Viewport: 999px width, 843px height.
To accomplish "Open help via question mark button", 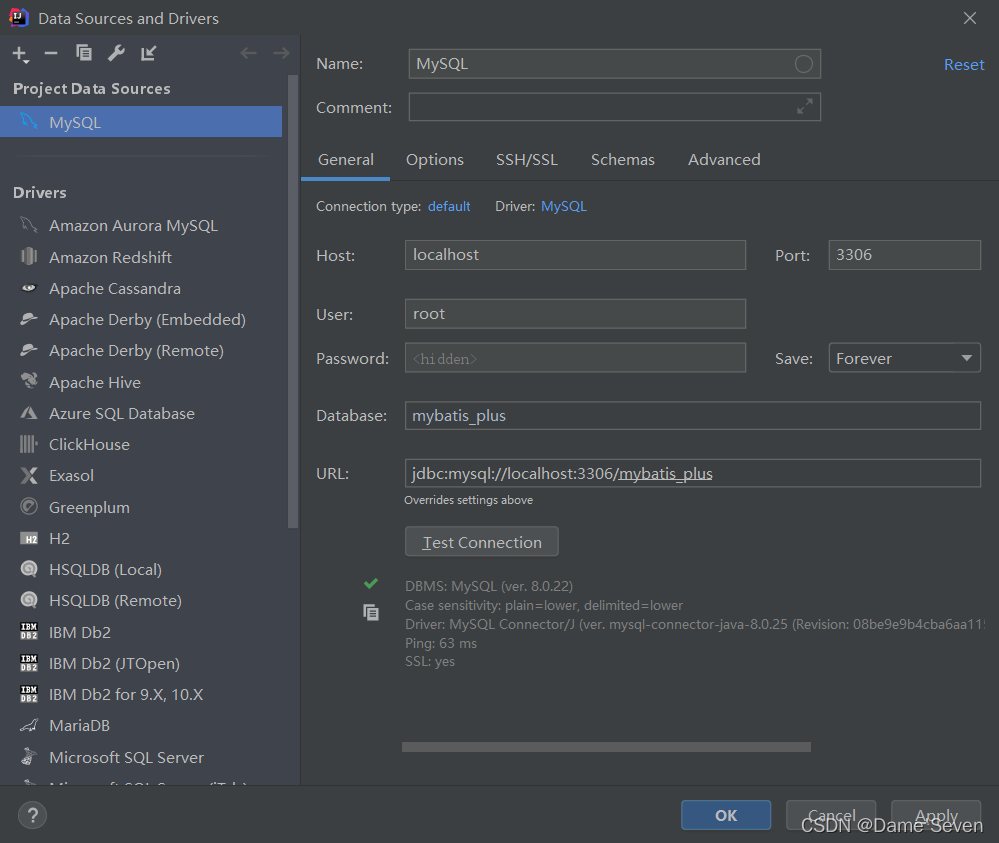I will [32, 815].
